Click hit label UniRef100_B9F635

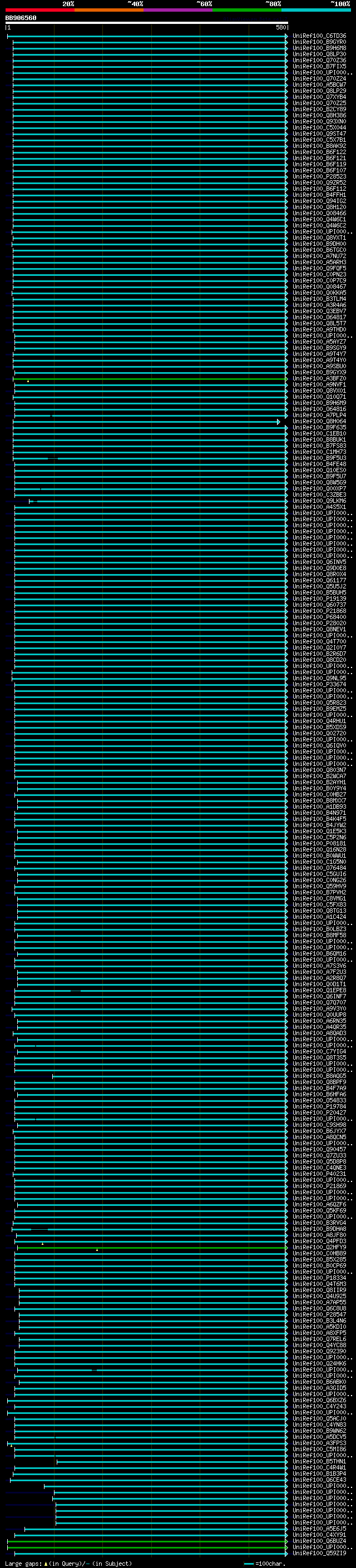click(319, 427)
